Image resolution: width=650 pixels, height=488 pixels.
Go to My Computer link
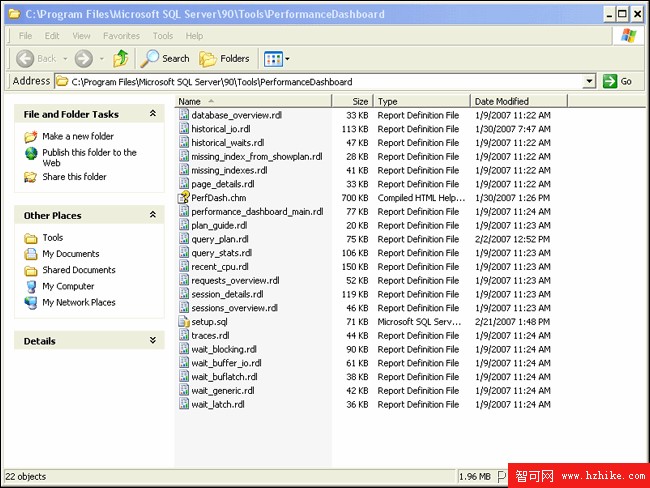[x=68, y=286]
